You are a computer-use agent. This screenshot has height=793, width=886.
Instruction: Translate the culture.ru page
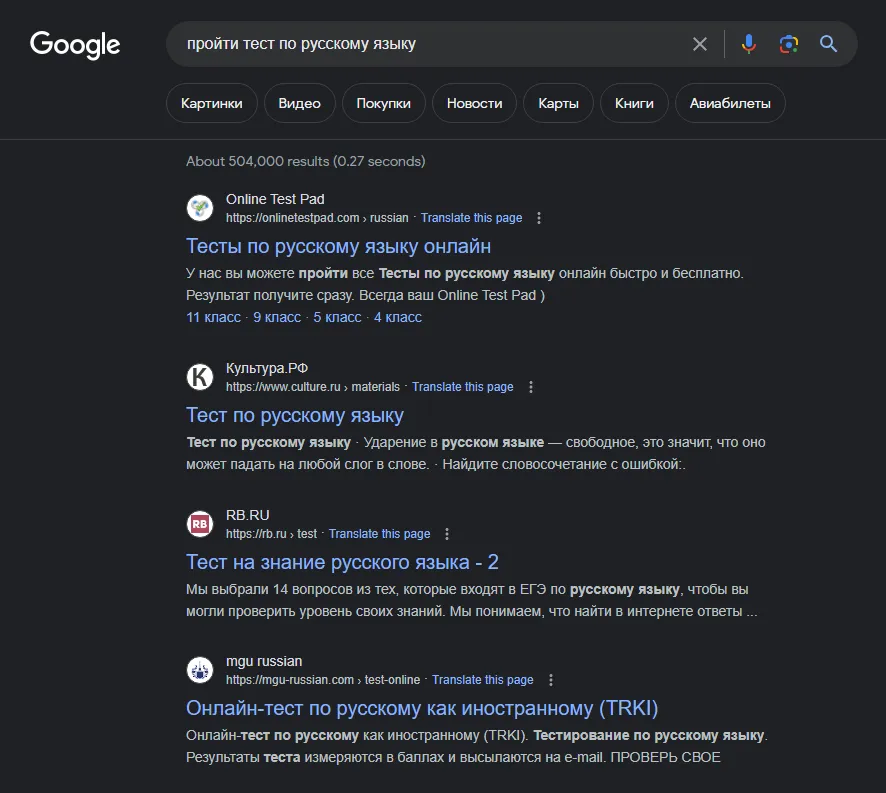point(463,387)
